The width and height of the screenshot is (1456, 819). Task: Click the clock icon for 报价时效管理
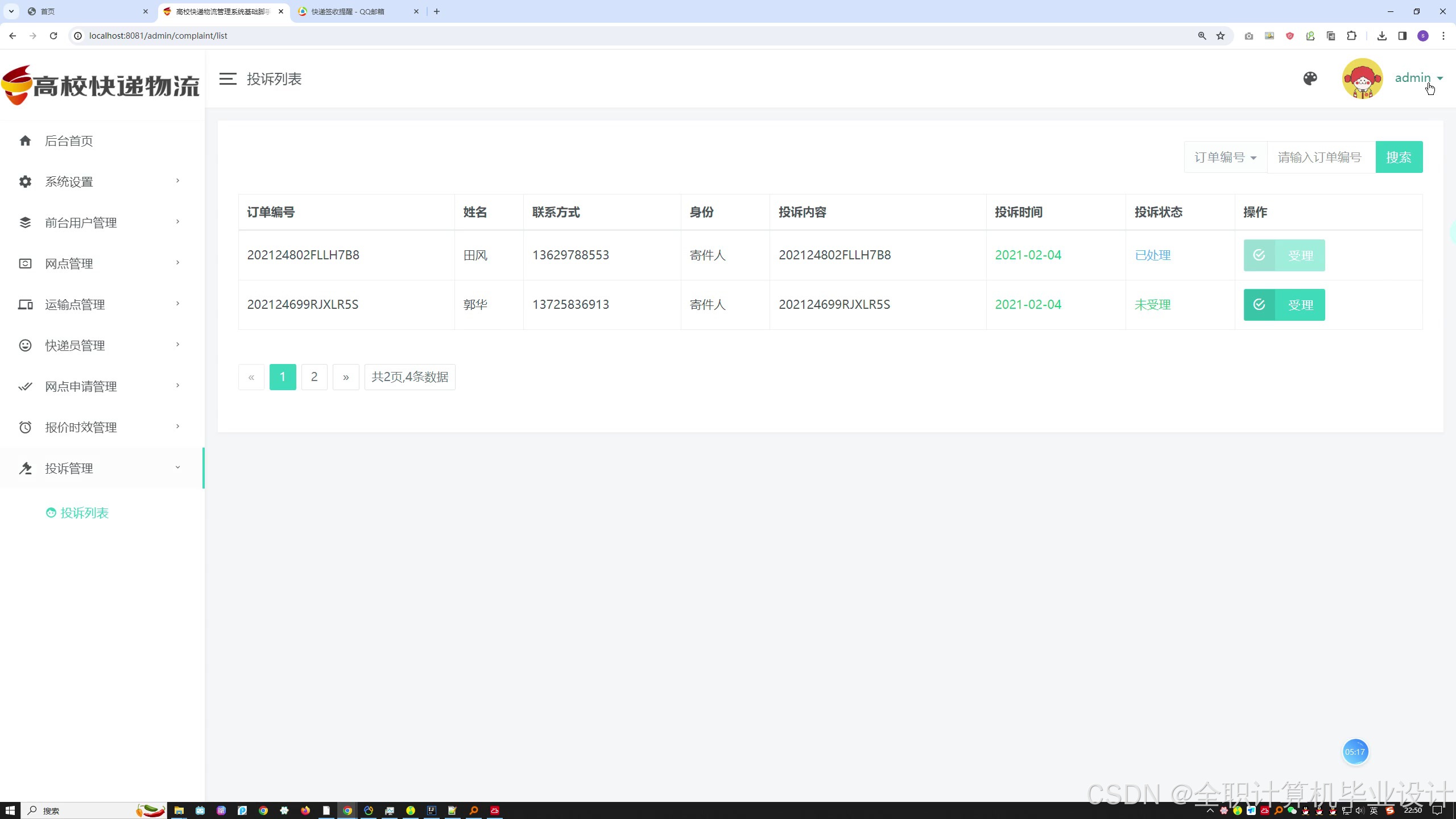[x=25, y=427]
